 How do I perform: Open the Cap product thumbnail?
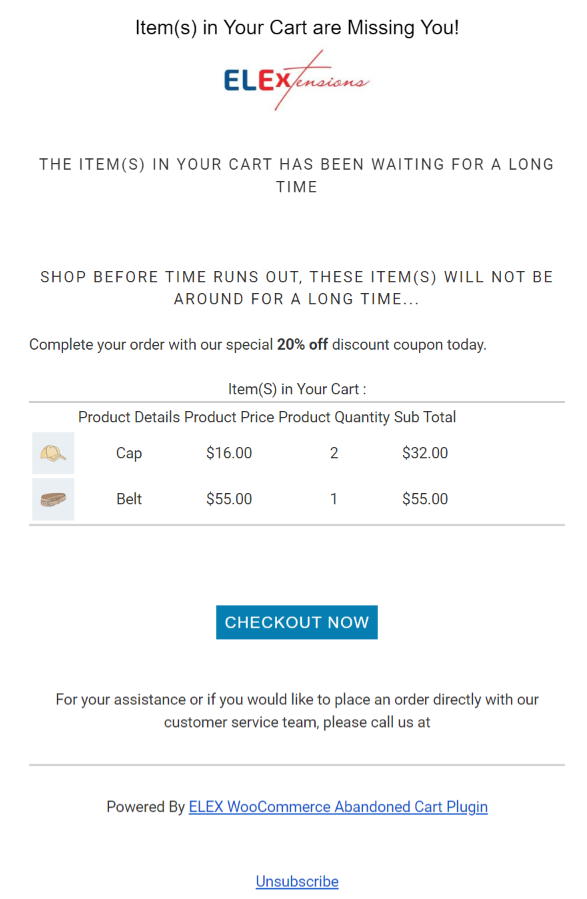(x=53, y=453)
